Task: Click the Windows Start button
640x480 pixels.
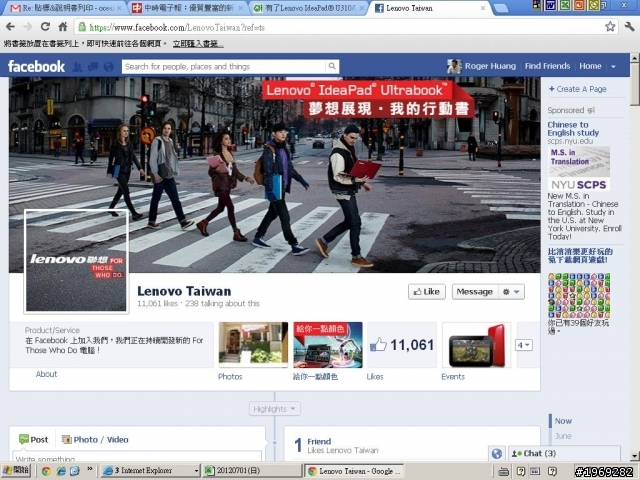Action: (x=16, y=471)
